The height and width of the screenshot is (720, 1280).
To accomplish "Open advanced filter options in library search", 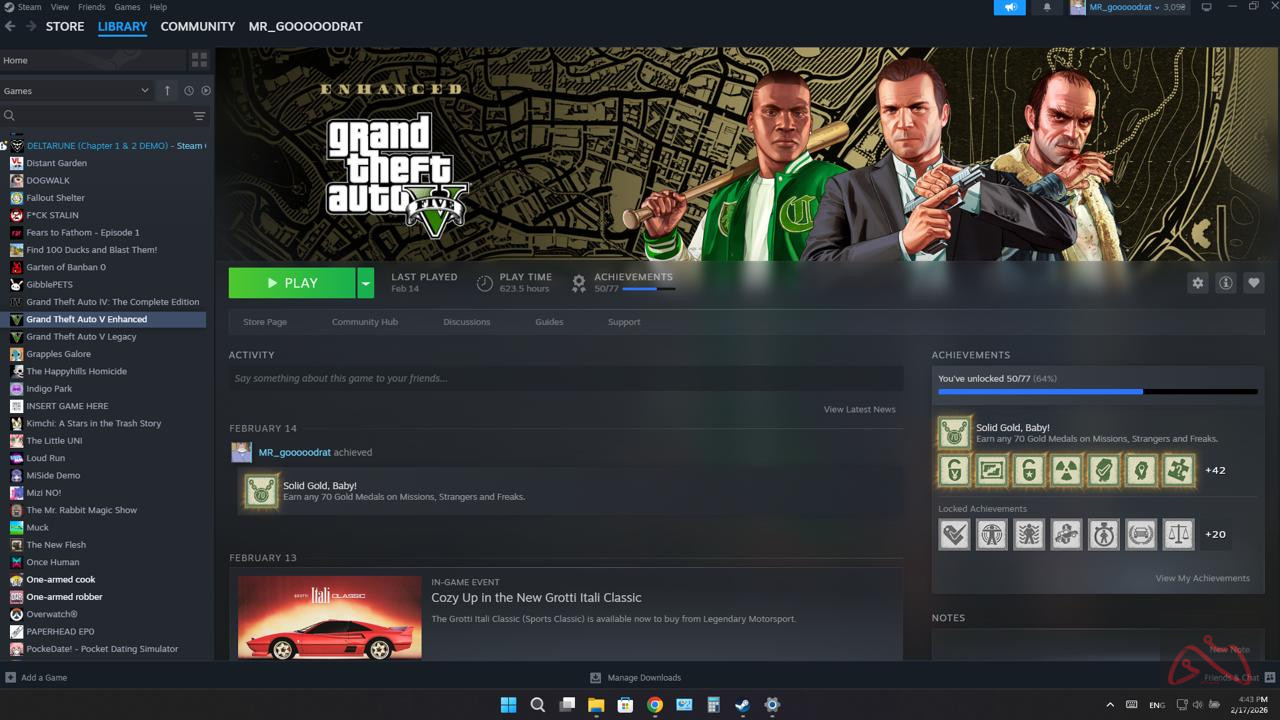I will pos(199,116).
